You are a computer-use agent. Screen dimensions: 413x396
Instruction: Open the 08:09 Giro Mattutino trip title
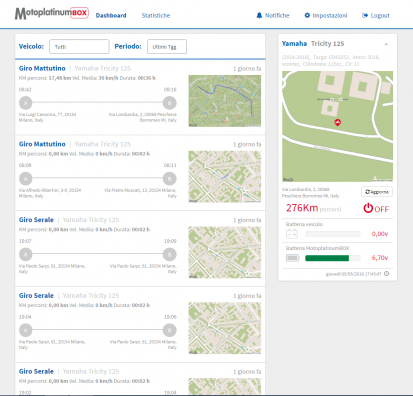(x=42, y=144)
